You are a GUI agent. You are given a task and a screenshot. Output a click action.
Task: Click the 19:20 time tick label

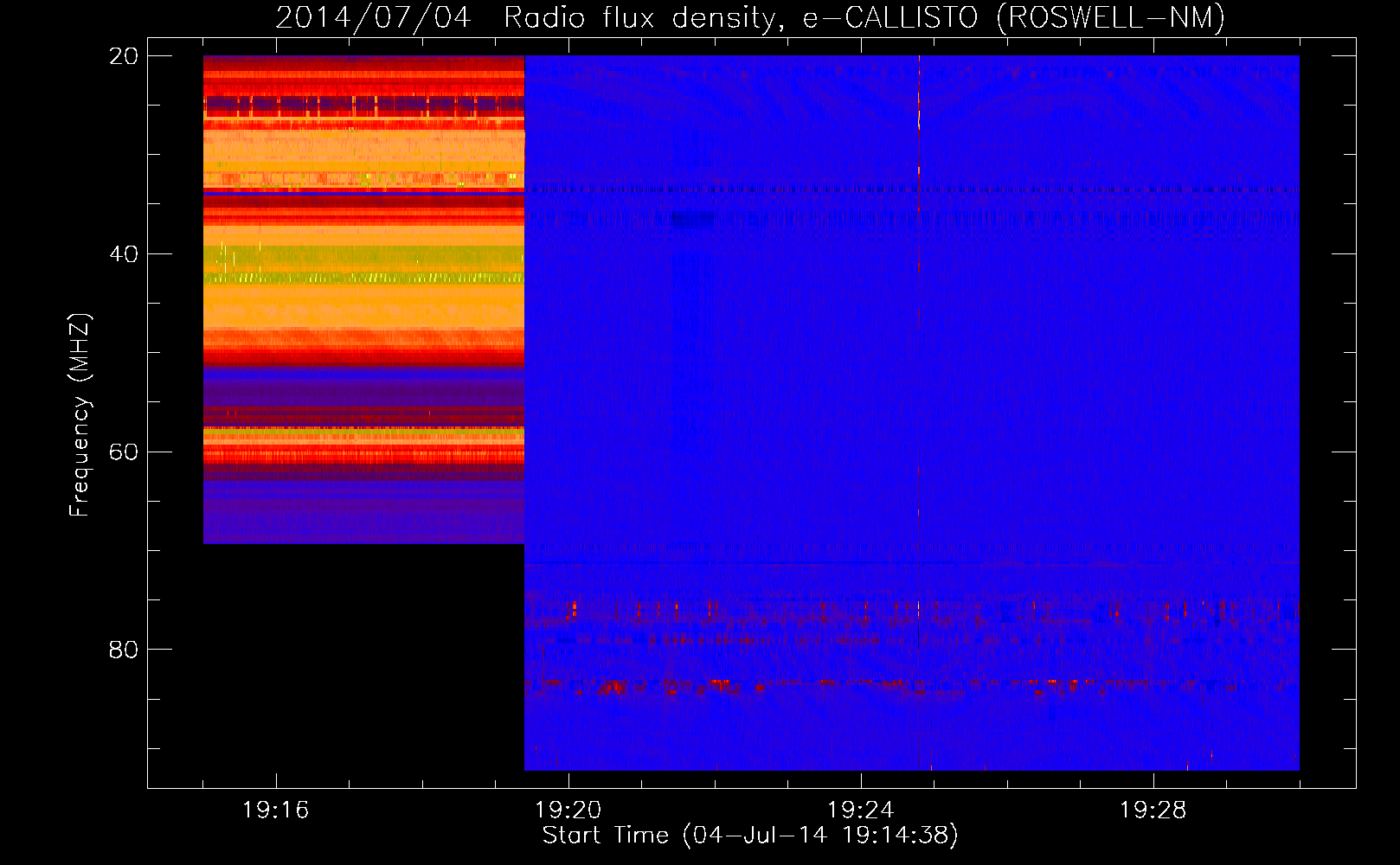tap(568, 811)
